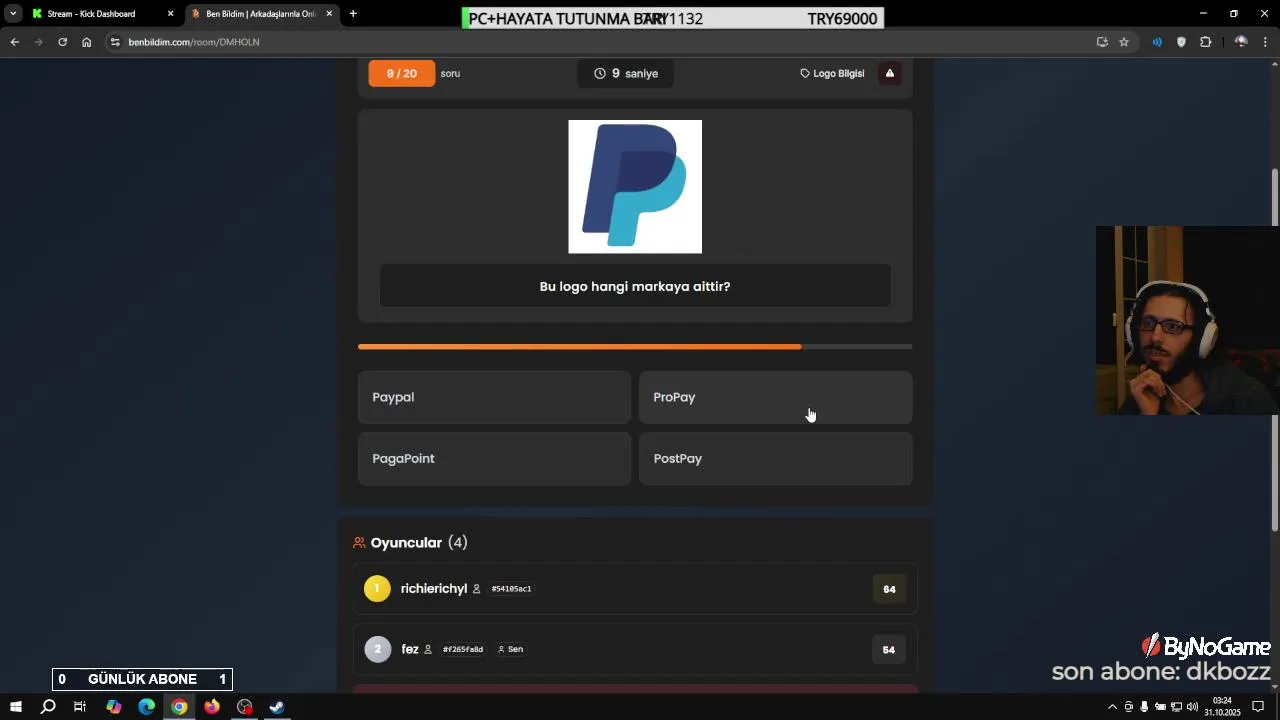The image size is (1280, 720).
Task: Click the Oyuncular (4) heading
Action: click(x=419, y=542)
